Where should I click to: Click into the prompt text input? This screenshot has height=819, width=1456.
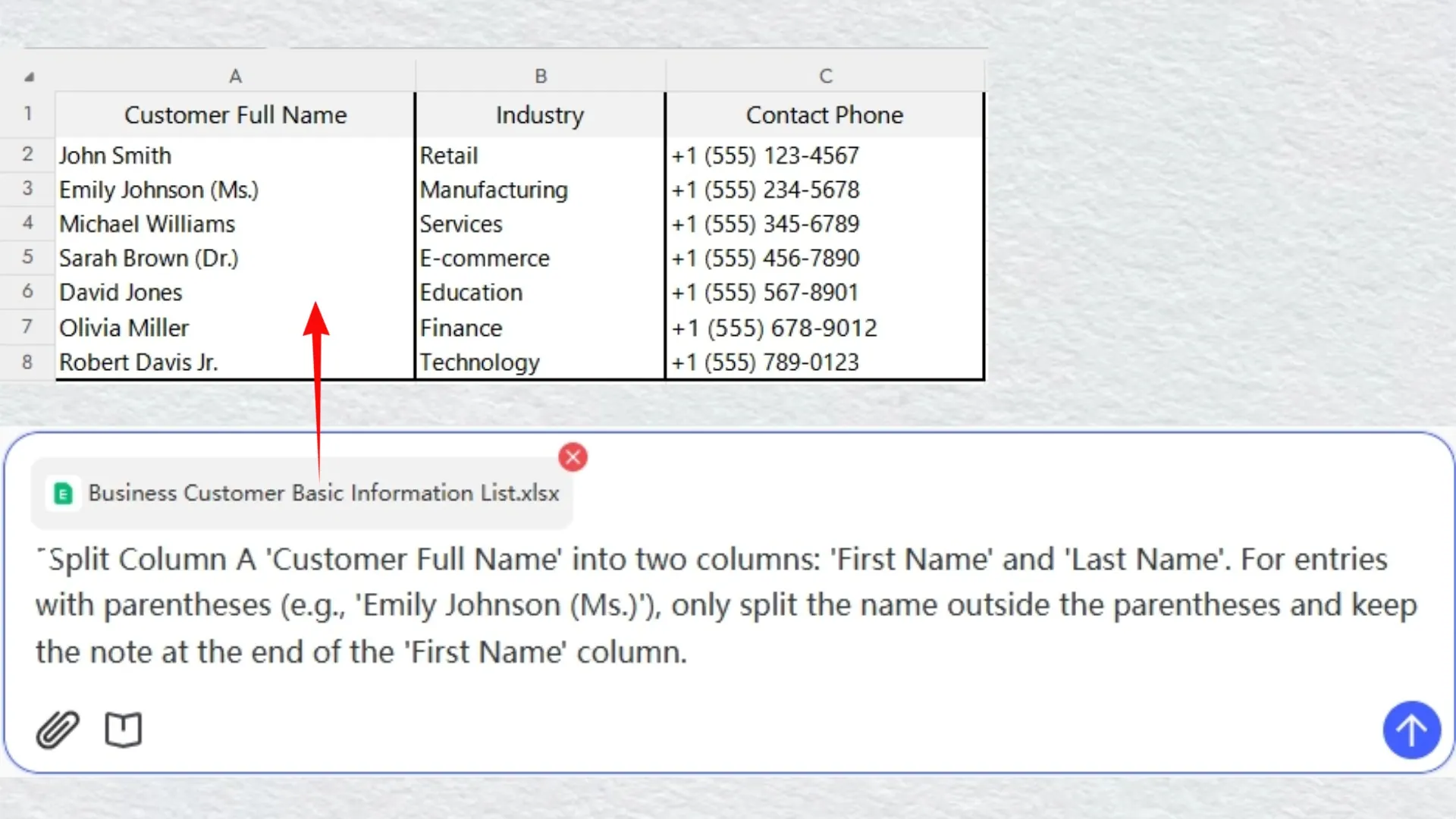(x=728, y=605)
